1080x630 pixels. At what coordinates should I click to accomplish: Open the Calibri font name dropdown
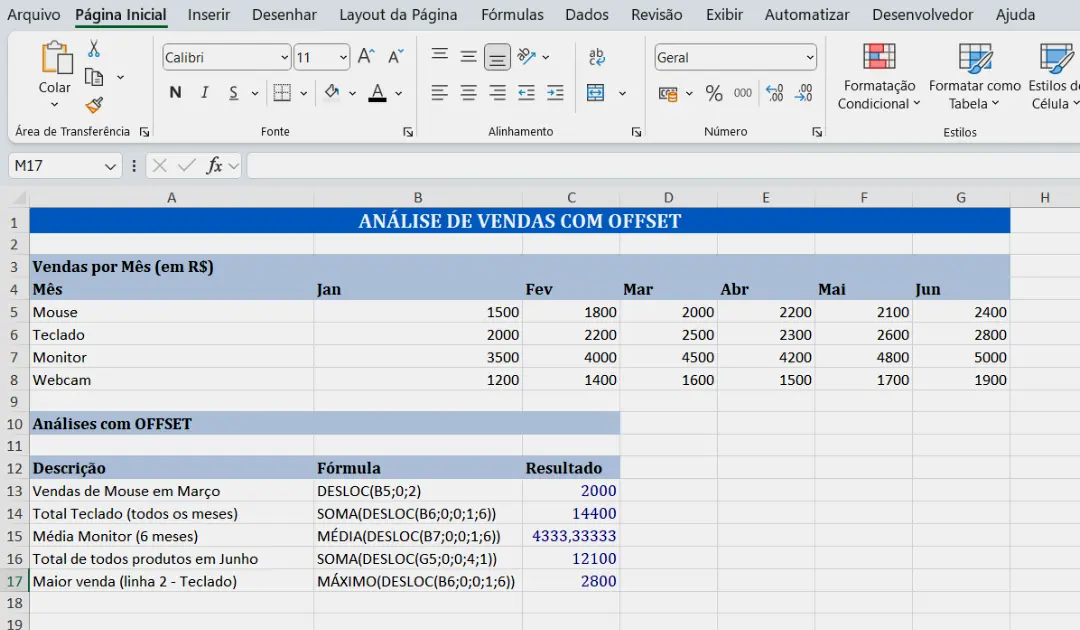pyautogui.click(x=284, y=58)
